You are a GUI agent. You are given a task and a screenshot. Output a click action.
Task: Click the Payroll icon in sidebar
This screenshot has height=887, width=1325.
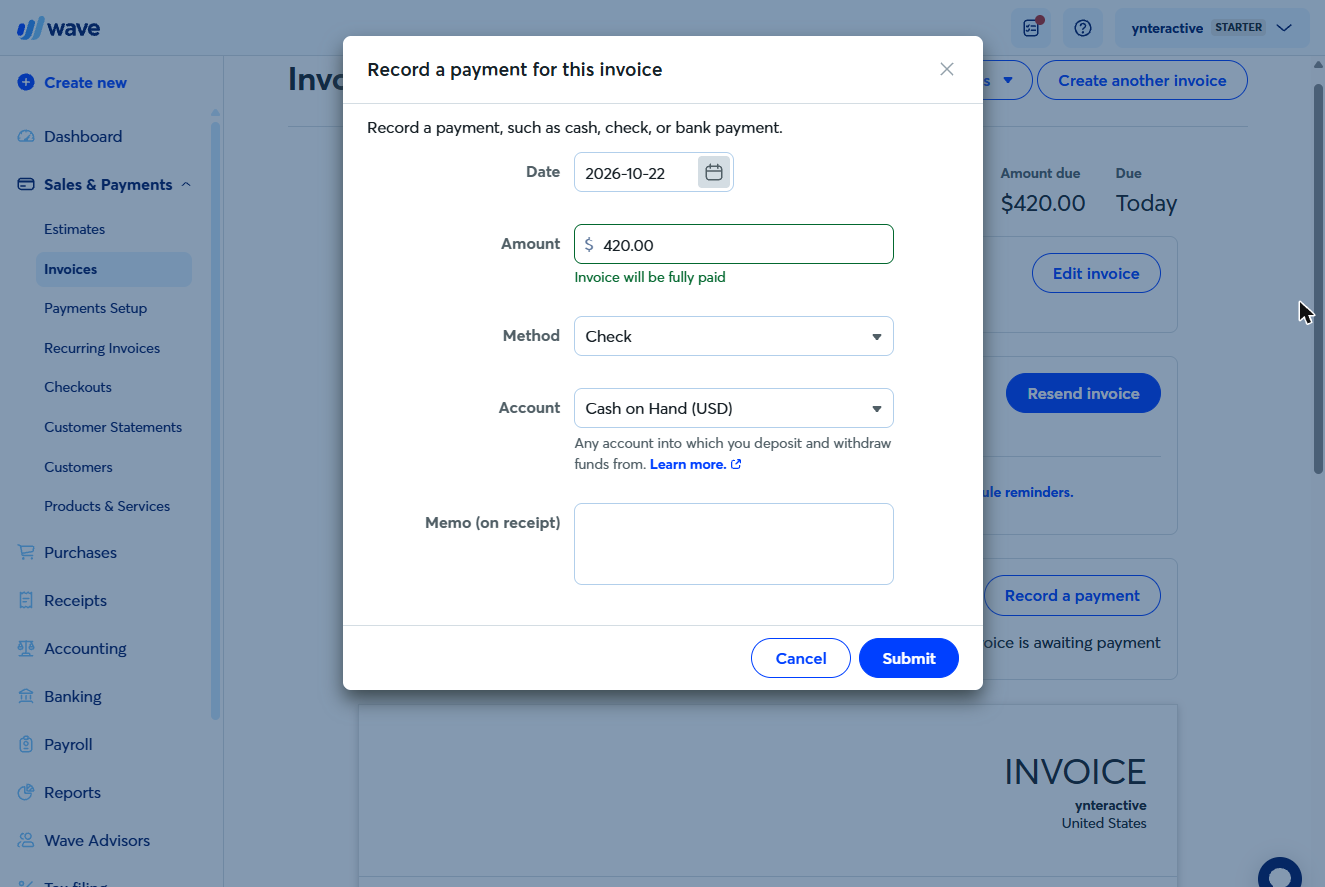pyautogui.click(x=26, y=745)
